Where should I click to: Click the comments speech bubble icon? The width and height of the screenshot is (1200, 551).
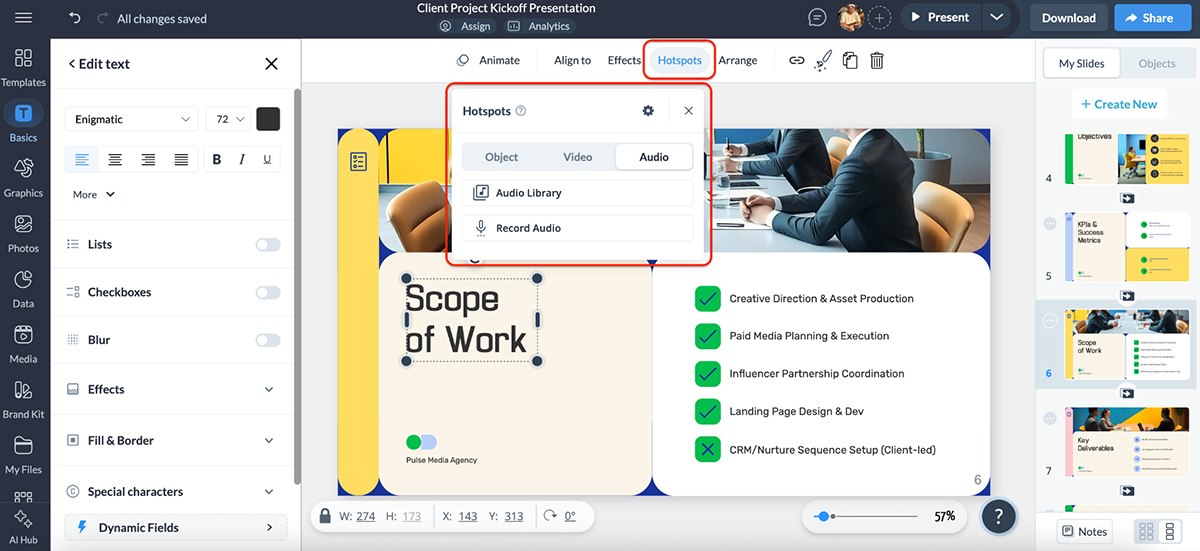[x=817, y=18]
